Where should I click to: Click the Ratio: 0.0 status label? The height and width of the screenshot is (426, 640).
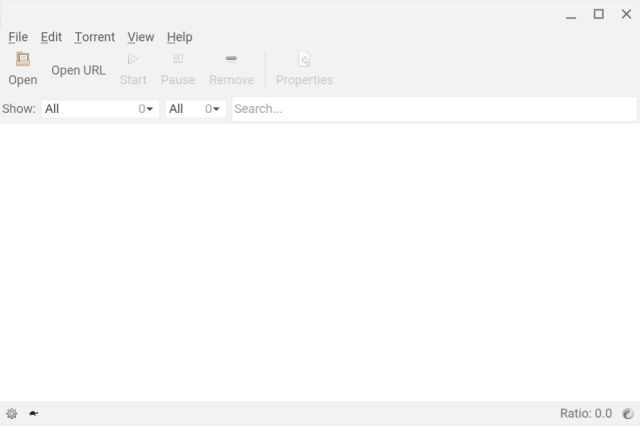click(x=586, y=413)
